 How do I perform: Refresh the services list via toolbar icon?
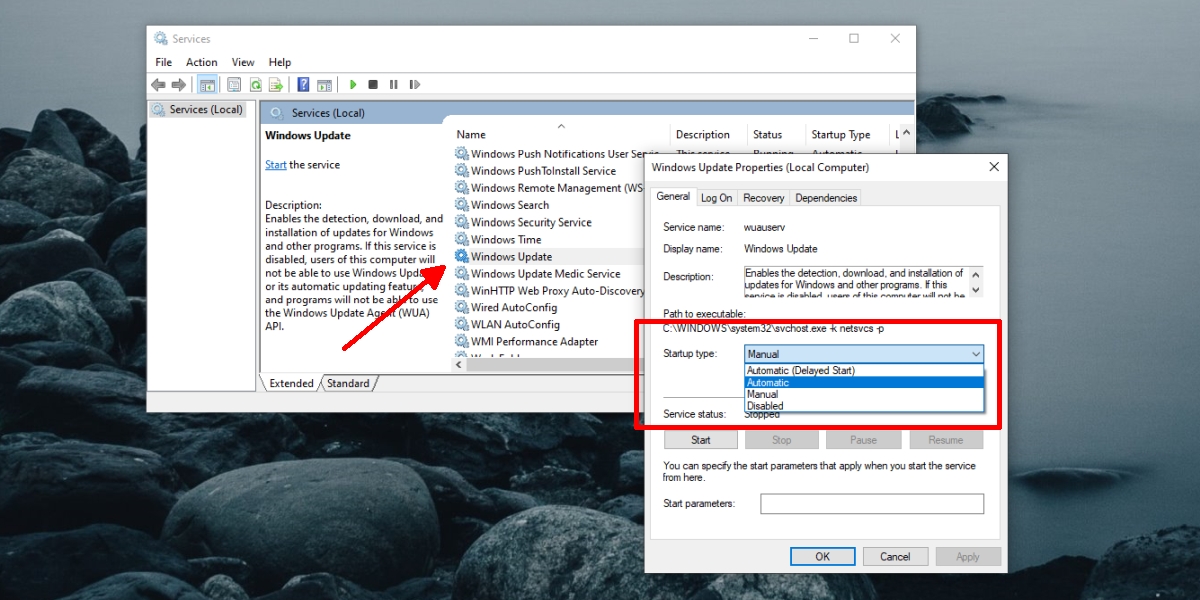tap(256, 85)
